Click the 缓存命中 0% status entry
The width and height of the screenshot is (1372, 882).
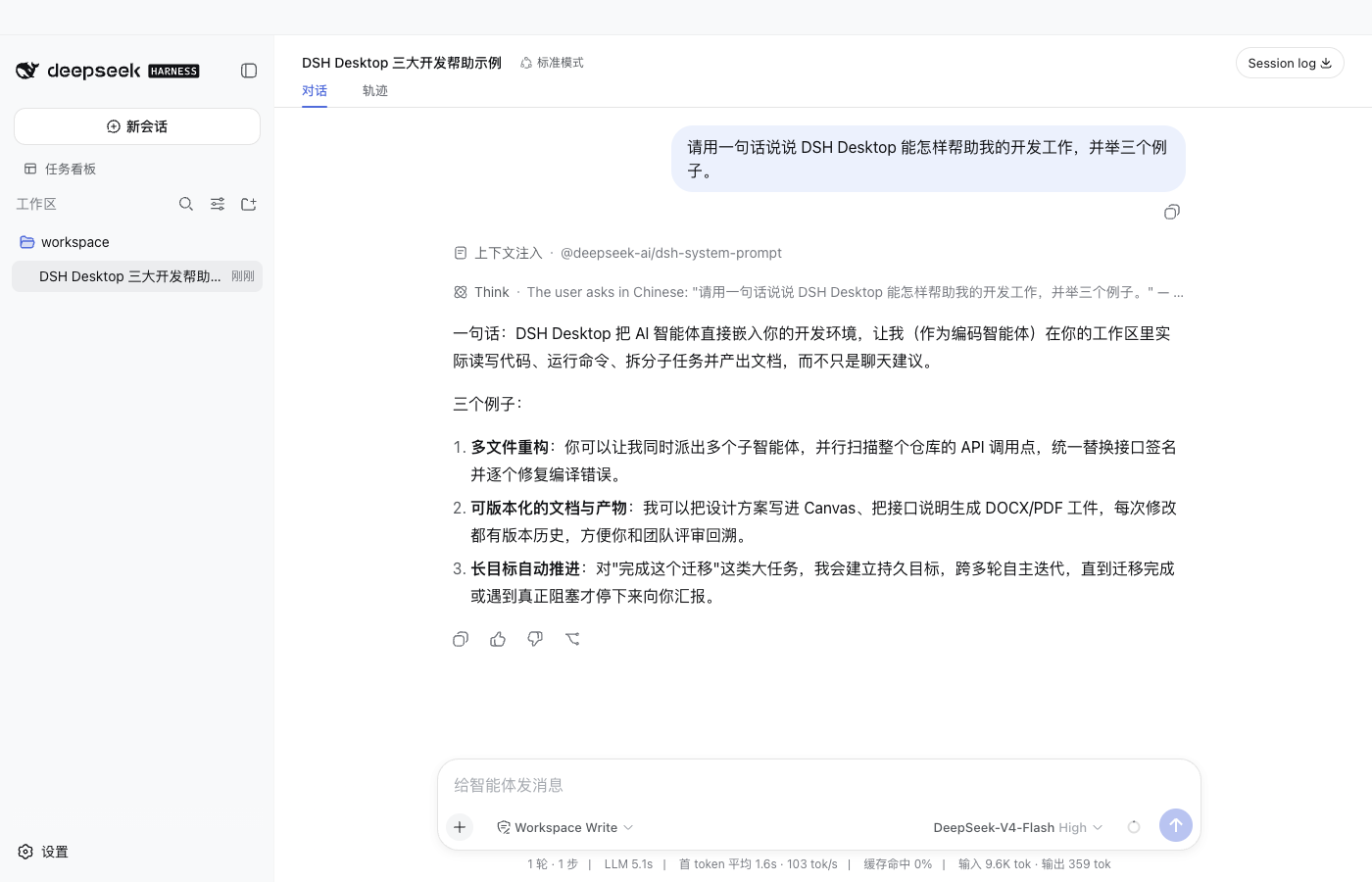click(x=898, y=864)
